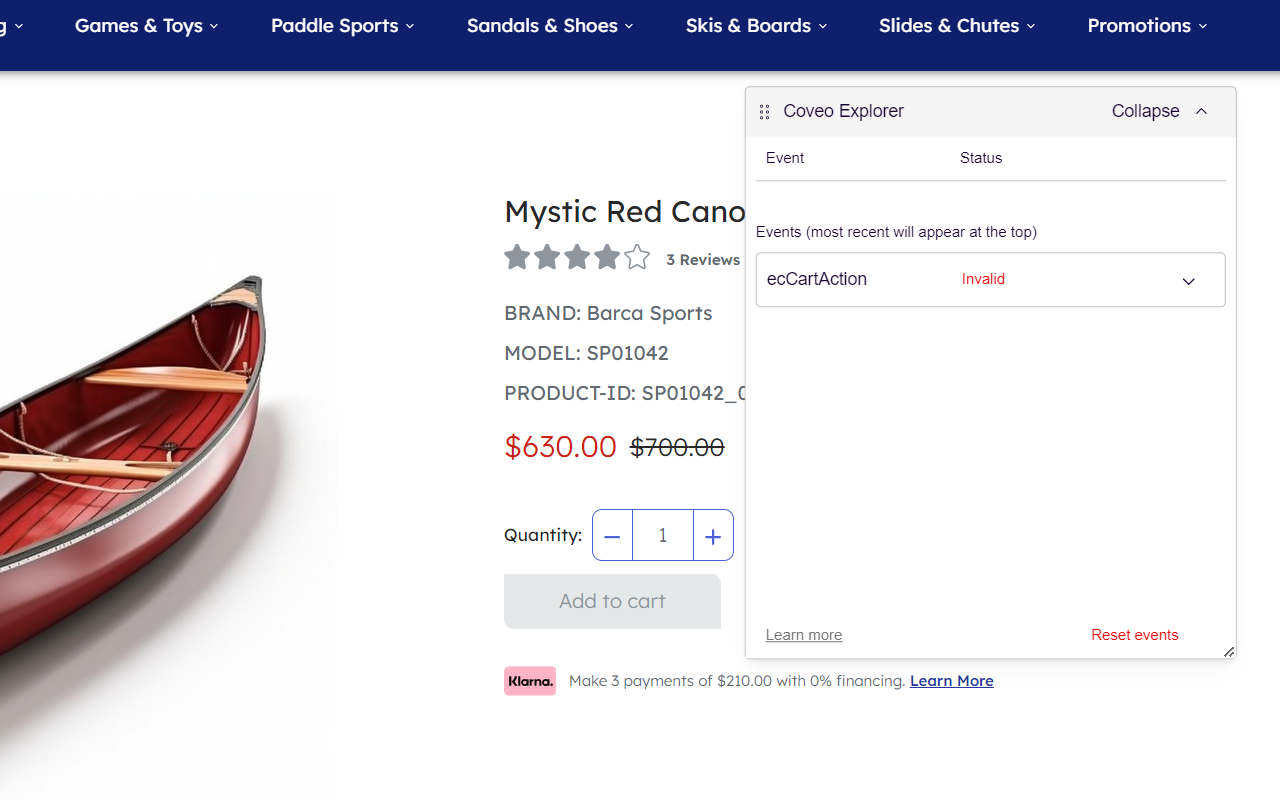Screen dimensions: 1280x800
Task: Expand the Sandals & Shoes dropdown
Action: click(x=550, y=26)
